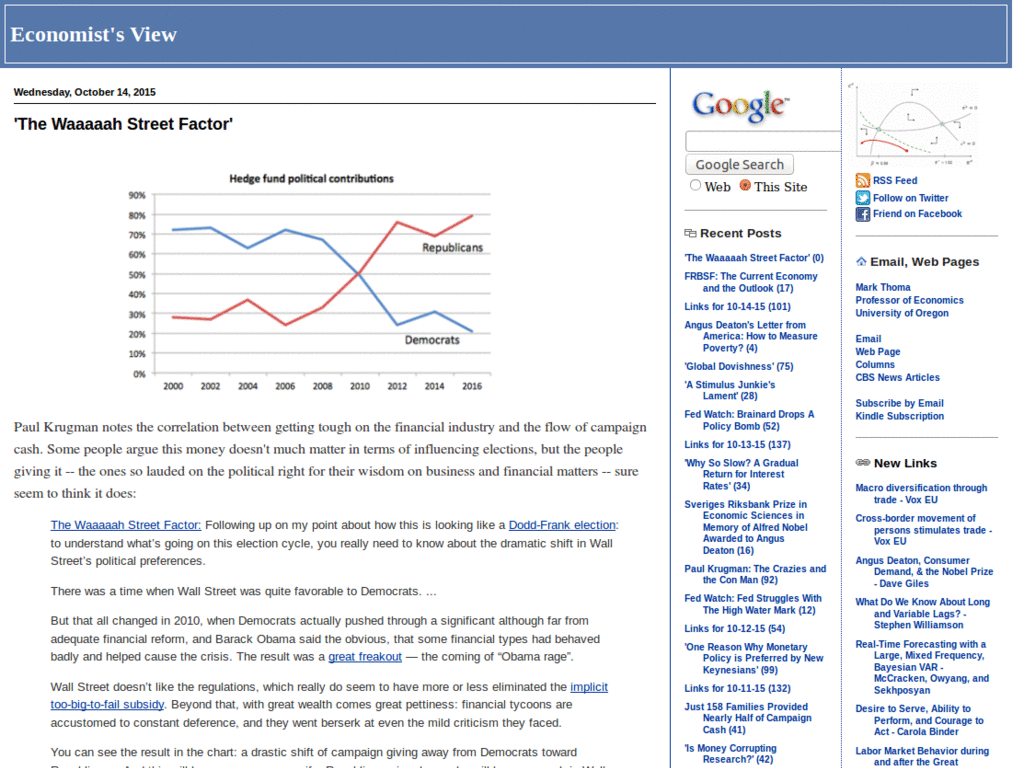Open 'Global Dovishness' (75) post
Image resolution: width=1024 pixels, height=768 pixels.
[x=739, y=366]
